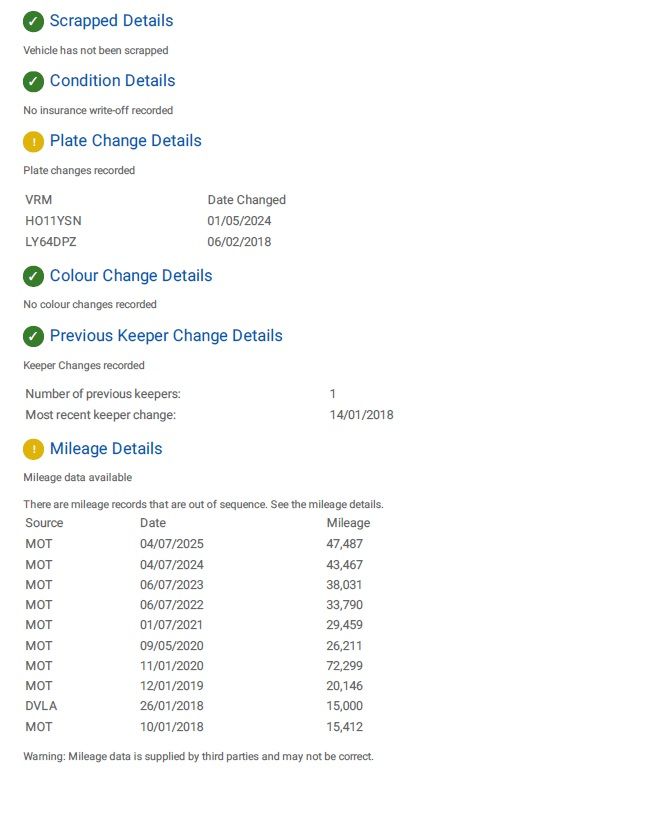Click the Date Changed column header
666x816 pixels.
coord(246,200)
